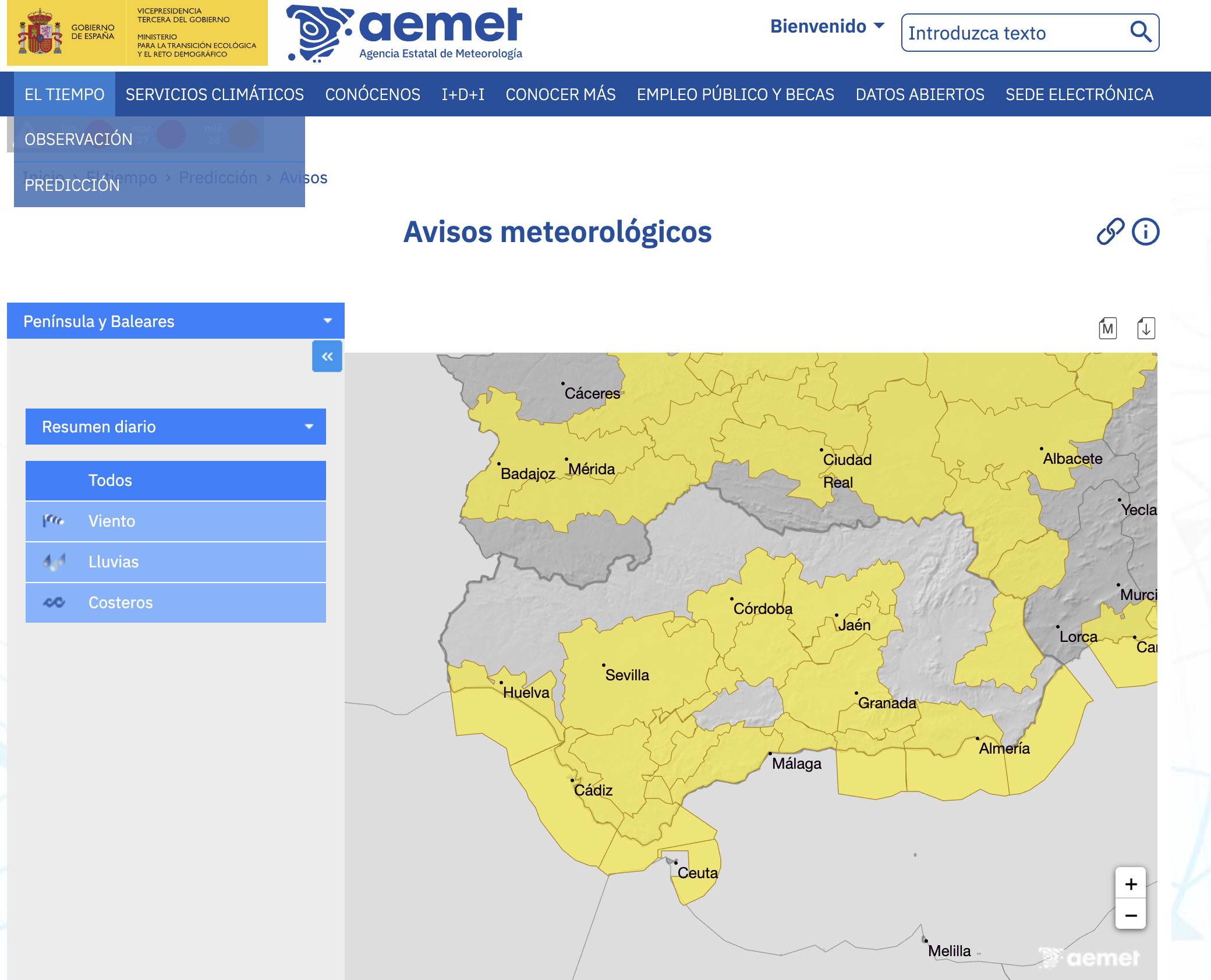Click the search magnifier icon
Viewport: 1211px width, 980px height.
[1140, 32]
